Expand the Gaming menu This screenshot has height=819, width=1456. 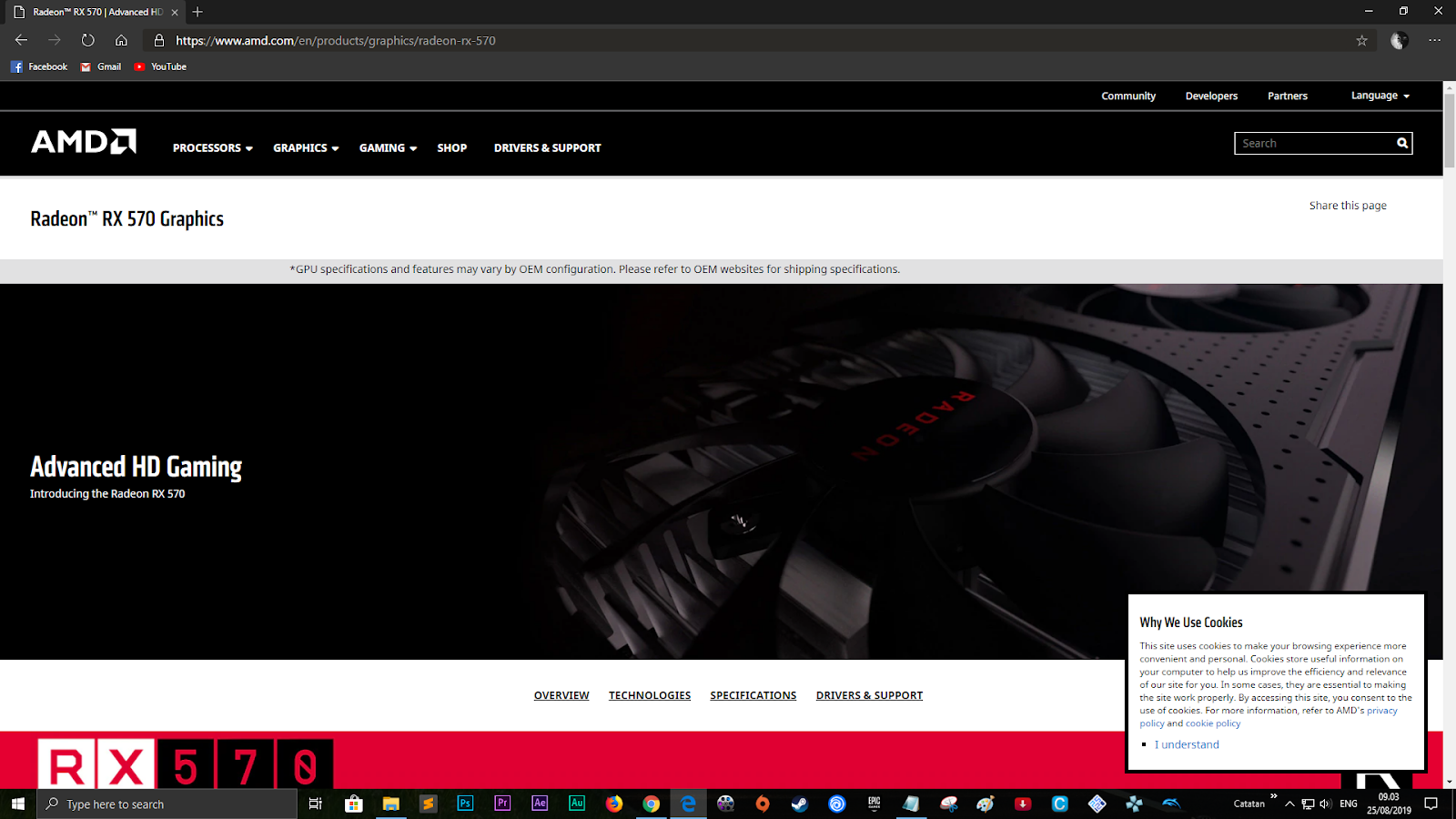coord(388,147)
